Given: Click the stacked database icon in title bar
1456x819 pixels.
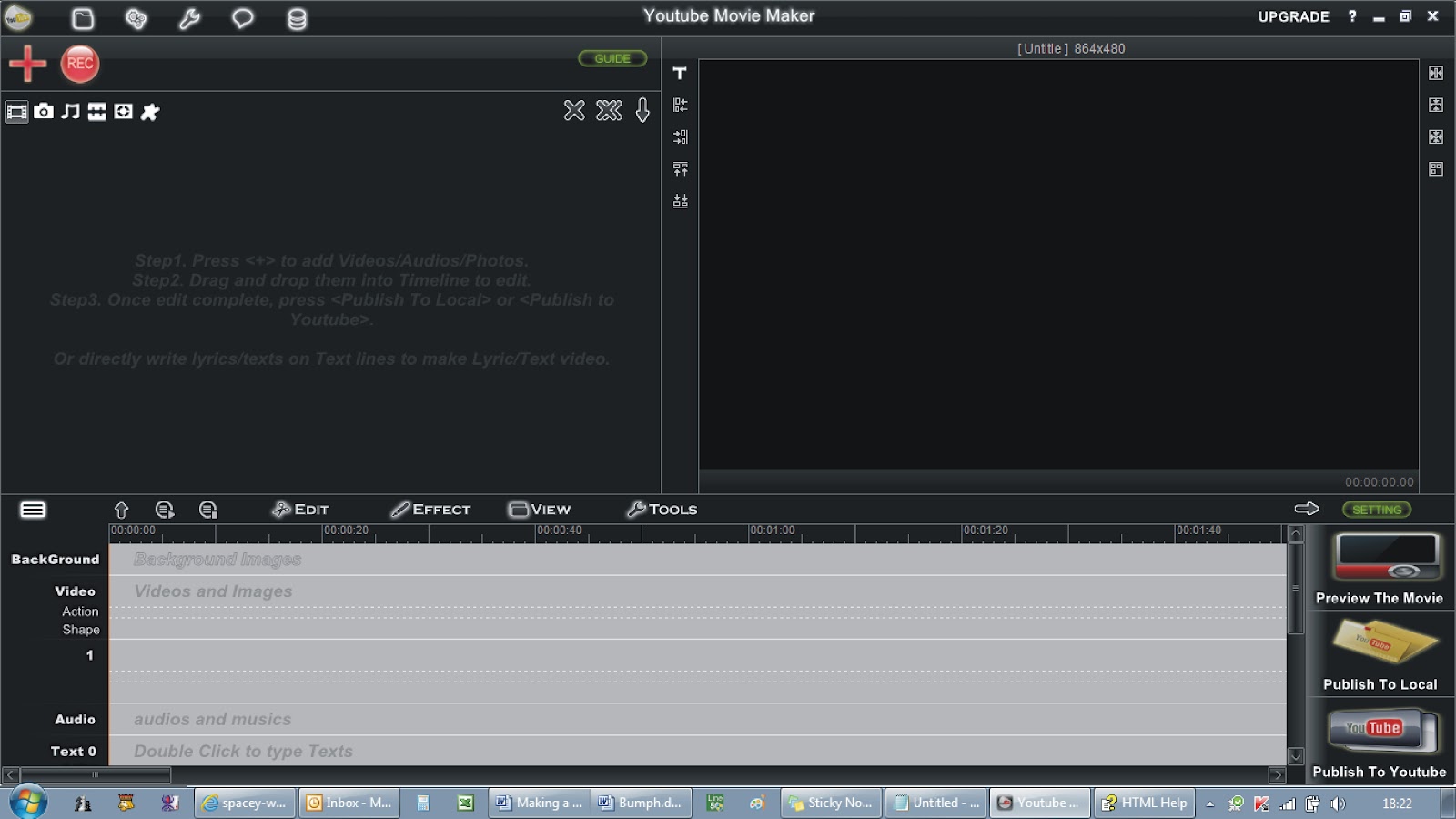Looking at the screenshot, I should pos(297,18).
